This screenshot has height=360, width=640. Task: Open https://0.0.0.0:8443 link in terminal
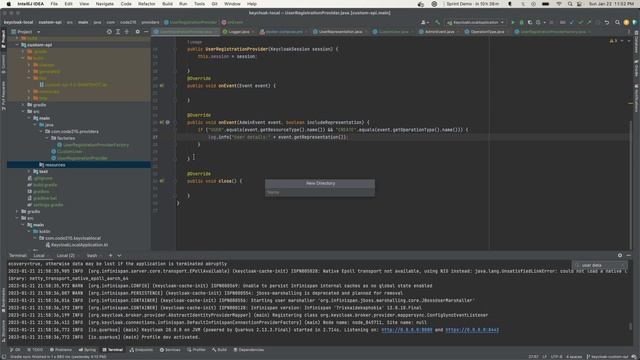pyautogui.click(x=472, y=330)
